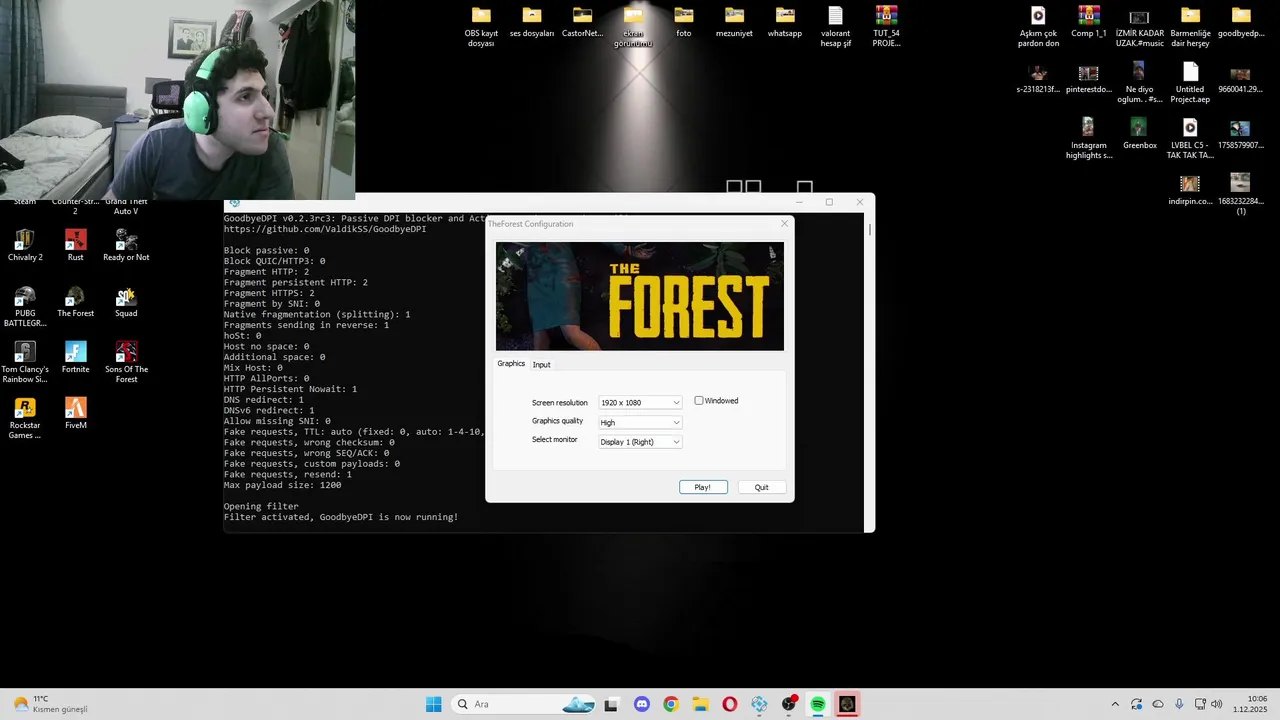Show hidden system tray icons
1280x720 pixels.
(1116, 704)
